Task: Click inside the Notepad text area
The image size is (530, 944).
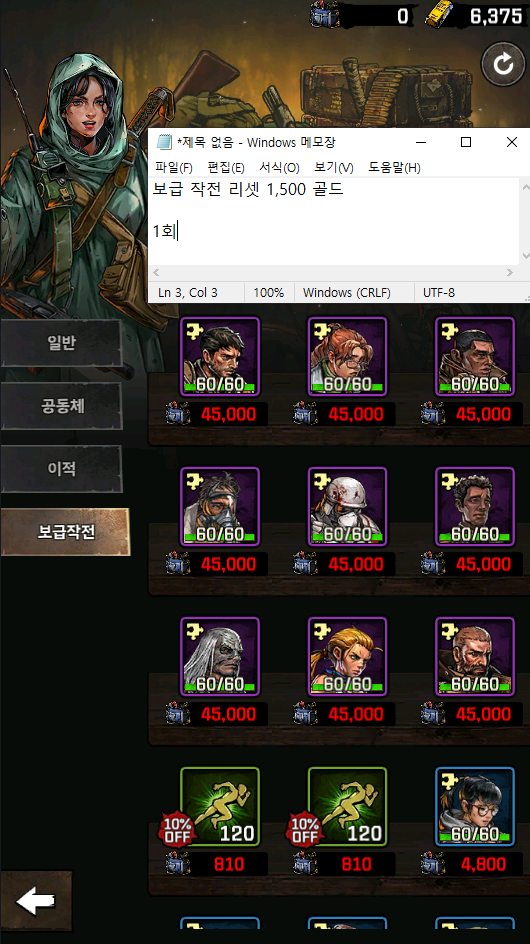Action: tap(333, 221)
